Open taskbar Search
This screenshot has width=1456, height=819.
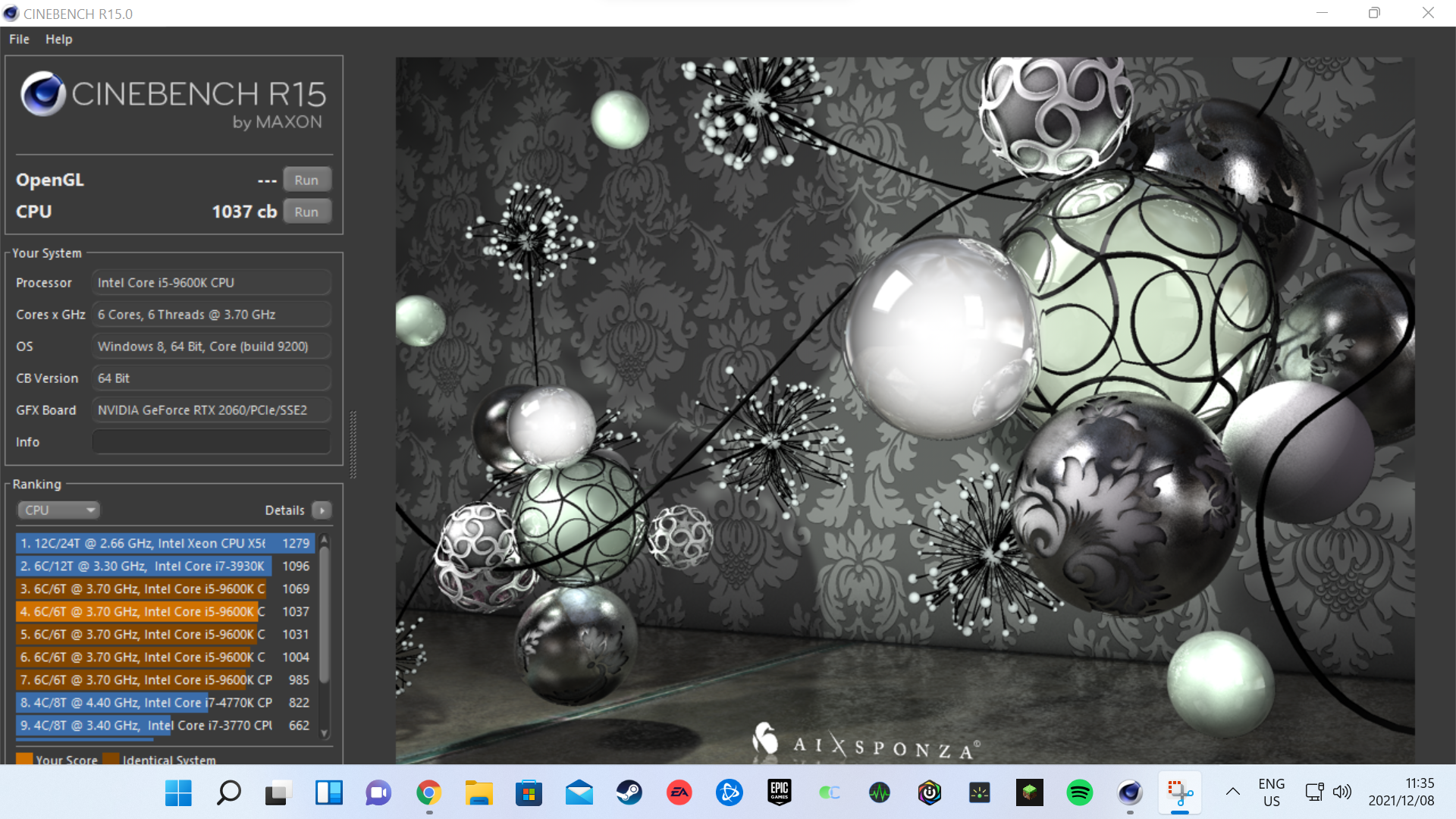point(228,793)
